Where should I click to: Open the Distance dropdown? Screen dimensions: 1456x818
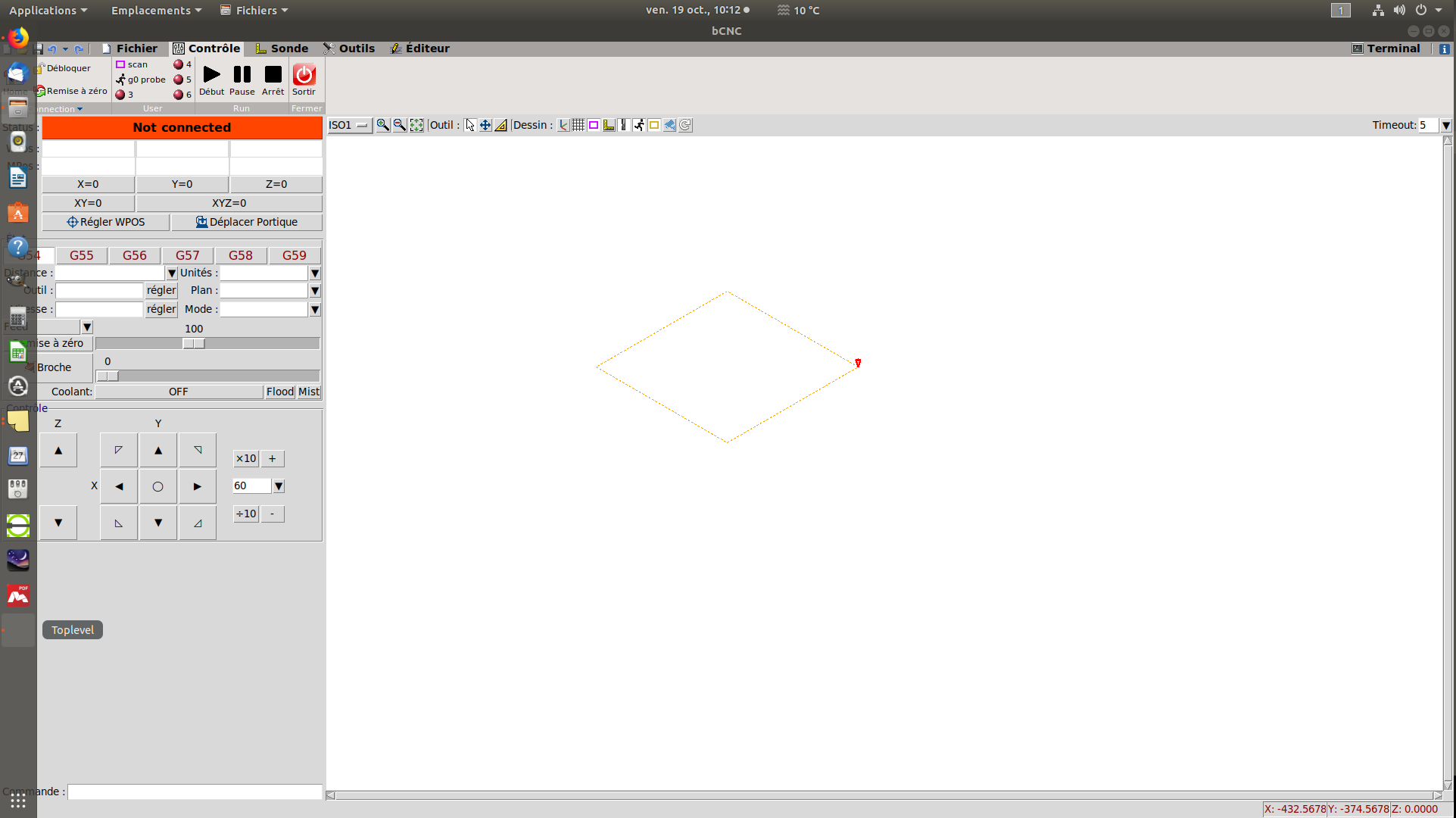click(172, 273)
